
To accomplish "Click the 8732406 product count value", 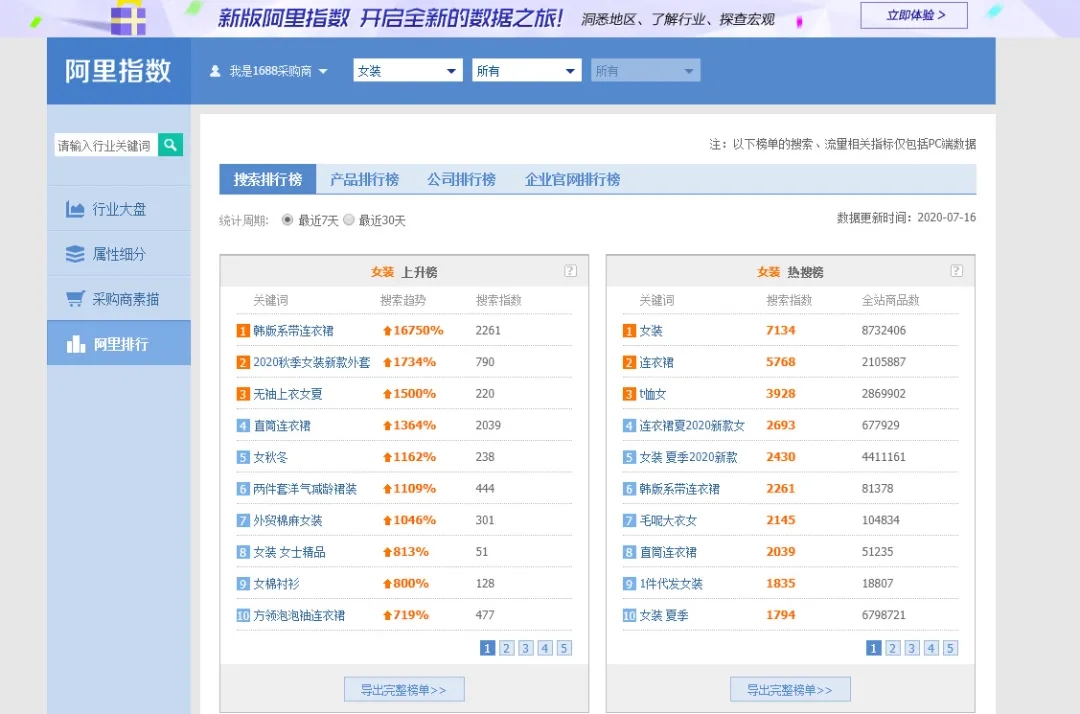I will point(884,330).
